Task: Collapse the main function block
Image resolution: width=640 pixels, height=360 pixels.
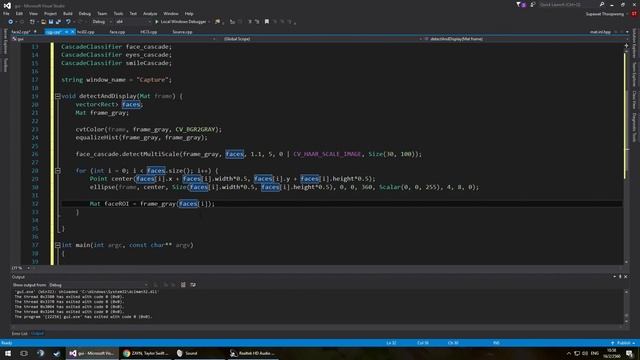Action: click(x=58, y=245)
